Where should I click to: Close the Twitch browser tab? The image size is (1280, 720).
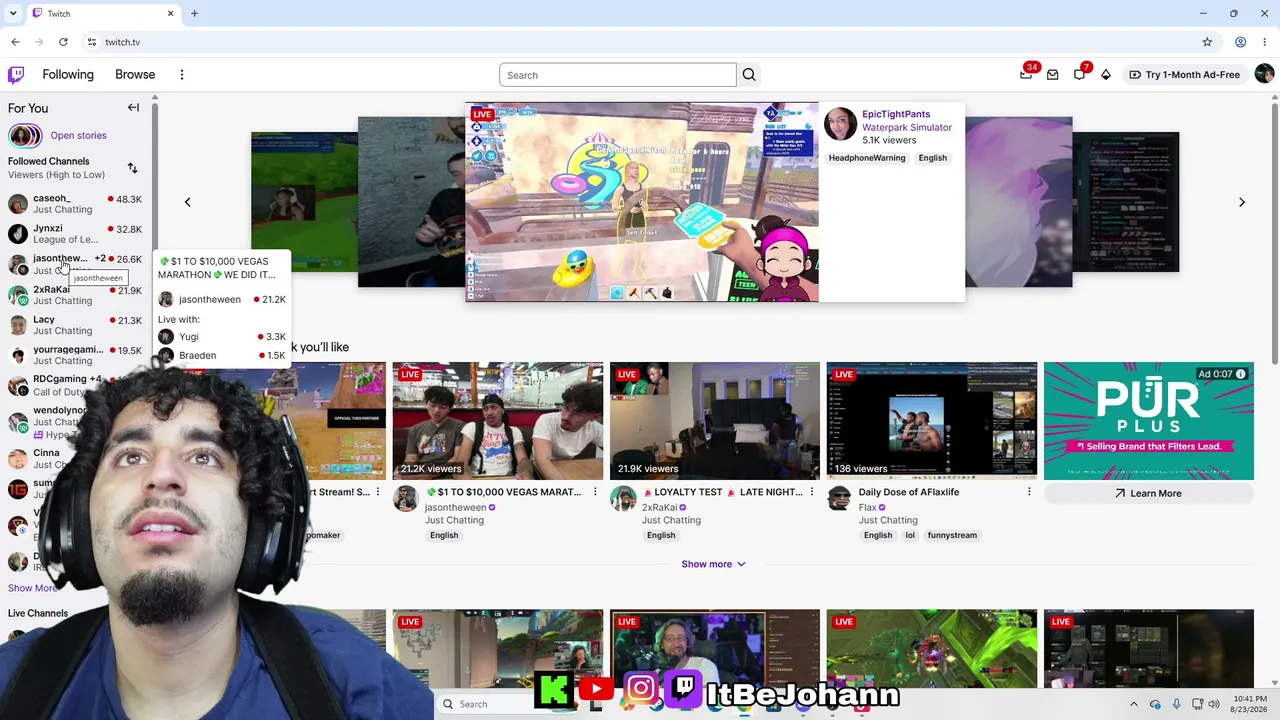(x=170, y=13)
